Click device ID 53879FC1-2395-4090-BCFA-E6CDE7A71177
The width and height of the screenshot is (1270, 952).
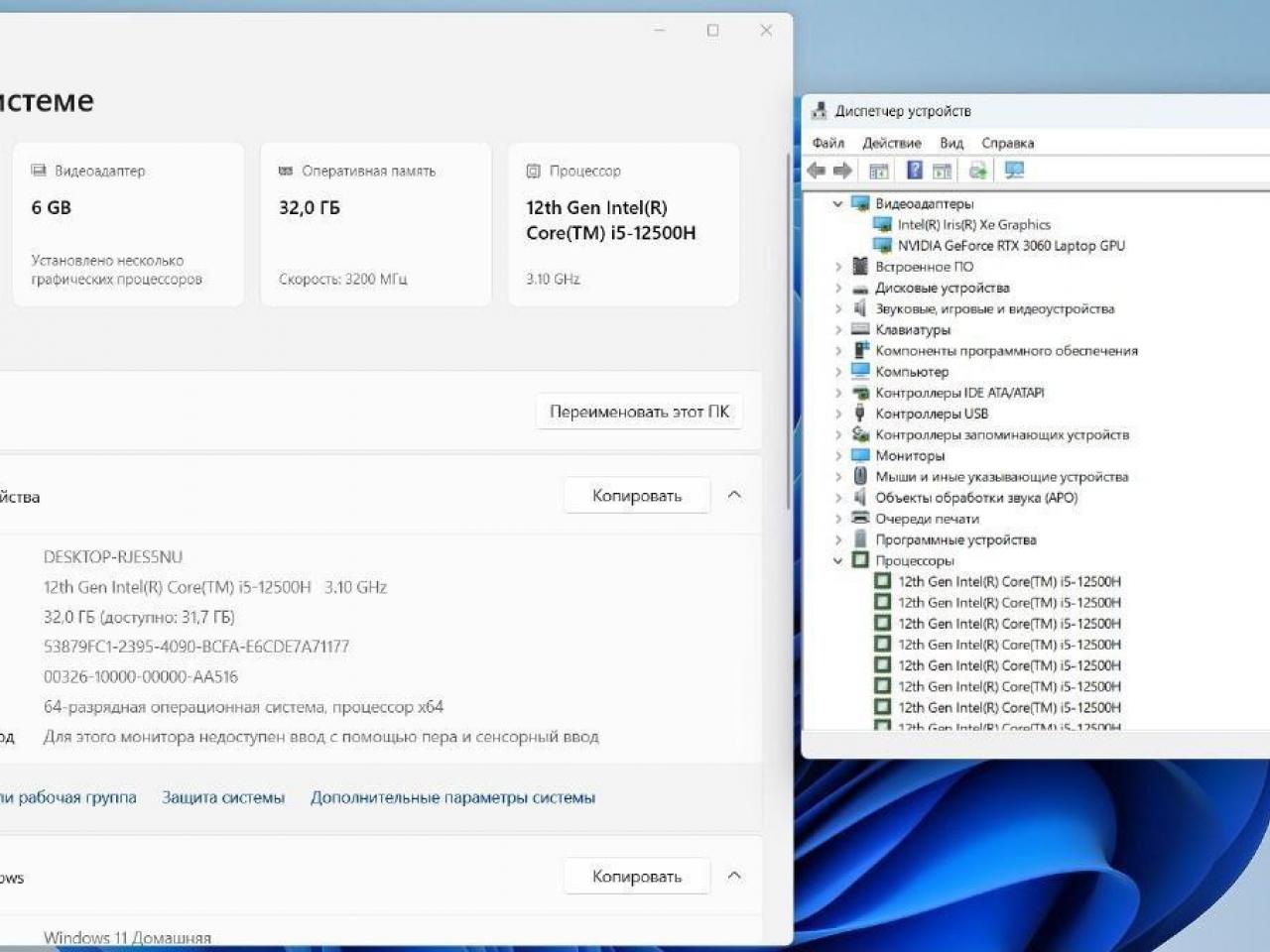pyautogui.click(x=196, y=647)
